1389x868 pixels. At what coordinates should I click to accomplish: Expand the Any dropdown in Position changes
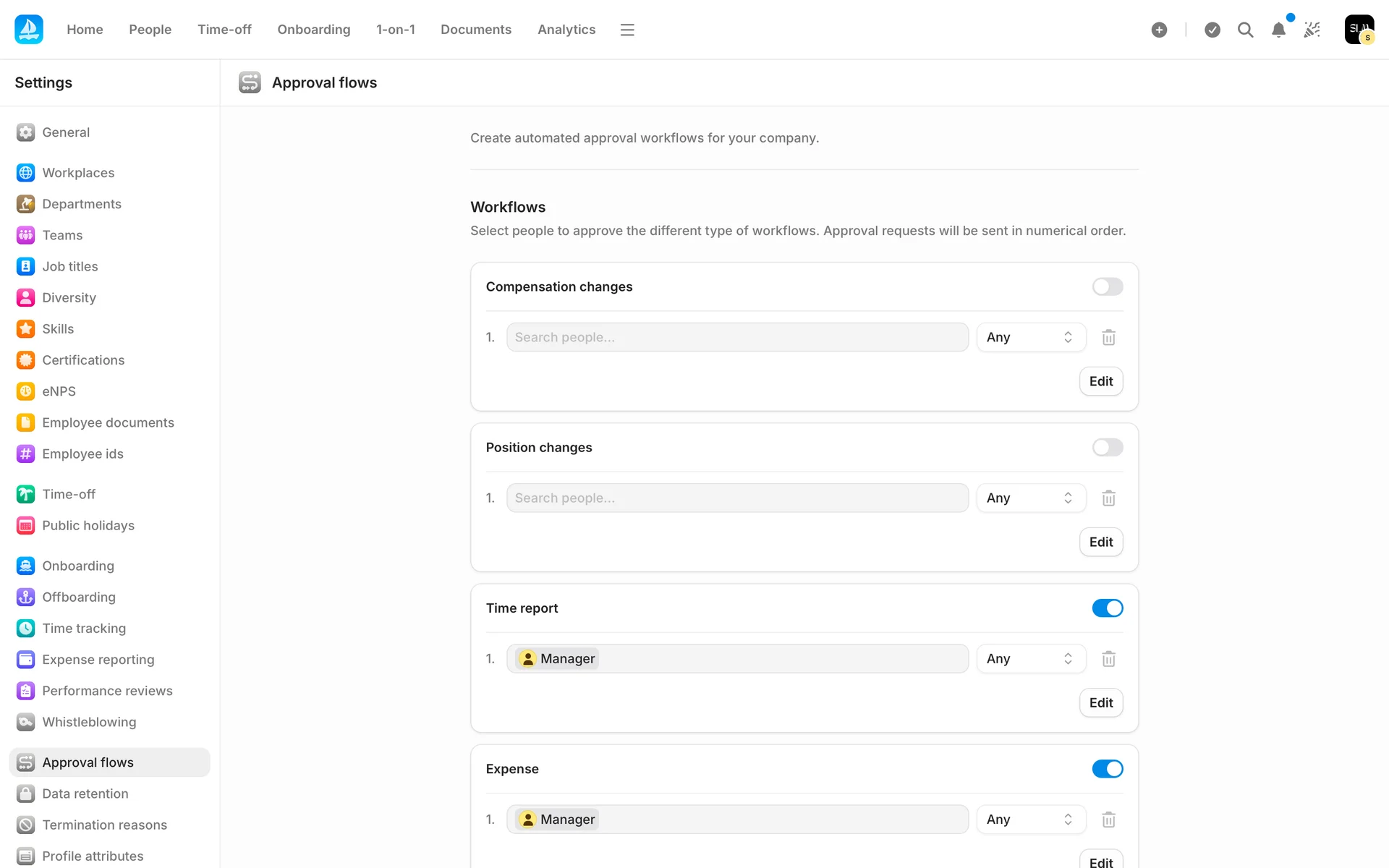(1030, 498)
